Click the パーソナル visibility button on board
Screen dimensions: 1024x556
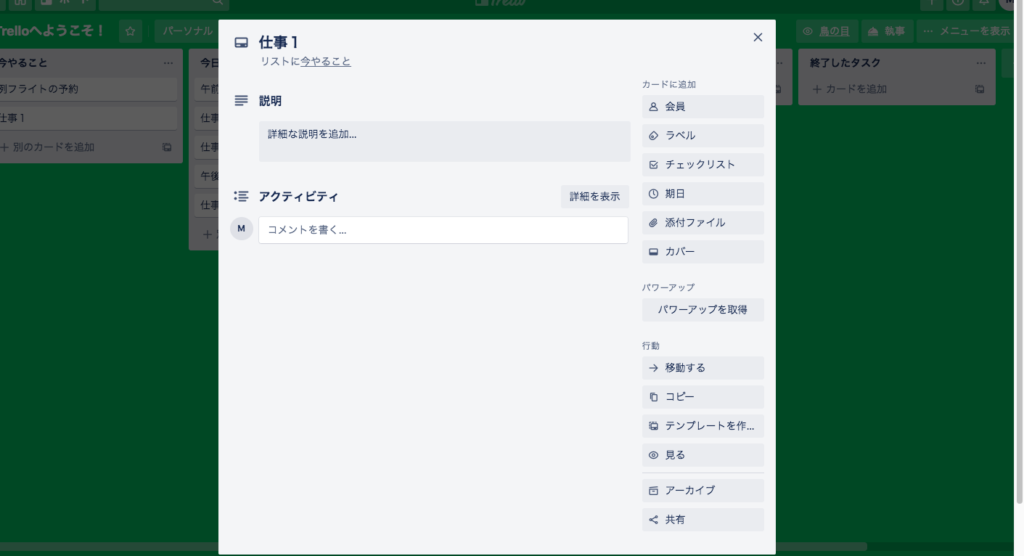click(x=187, y=31)
